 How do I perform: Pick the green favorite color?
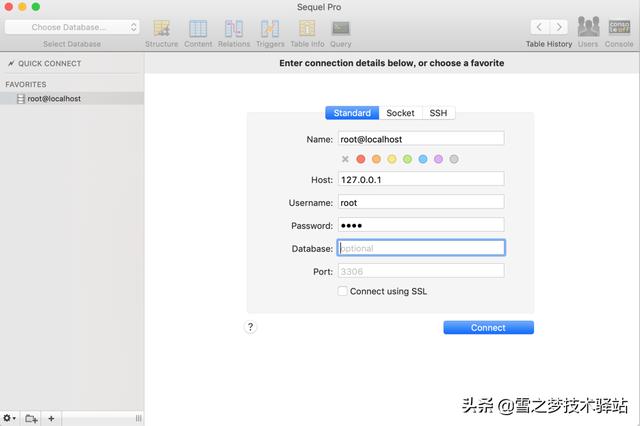(x=407, y=159)
